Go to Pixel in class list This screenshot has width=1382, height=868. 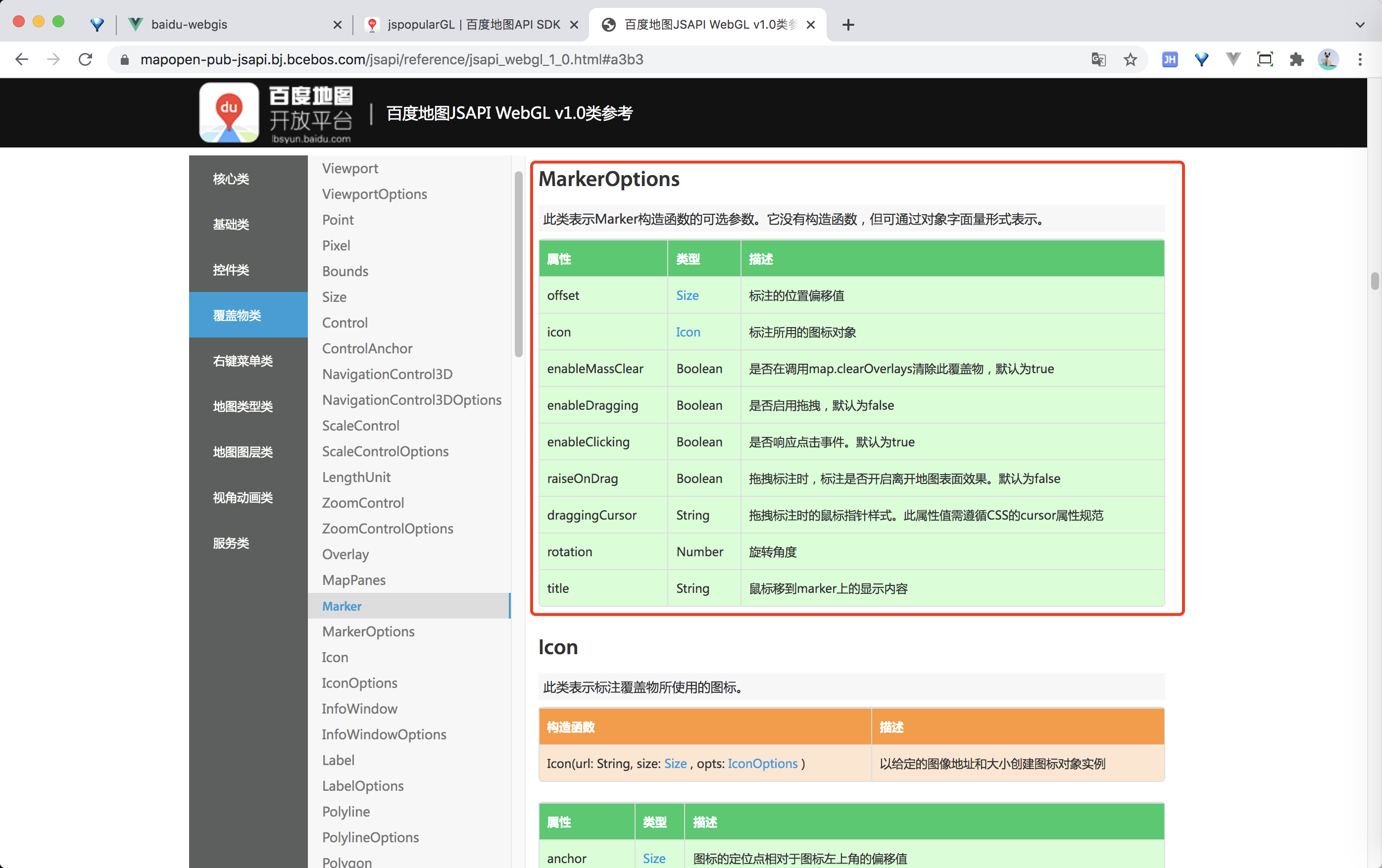(x=336, y=245)
